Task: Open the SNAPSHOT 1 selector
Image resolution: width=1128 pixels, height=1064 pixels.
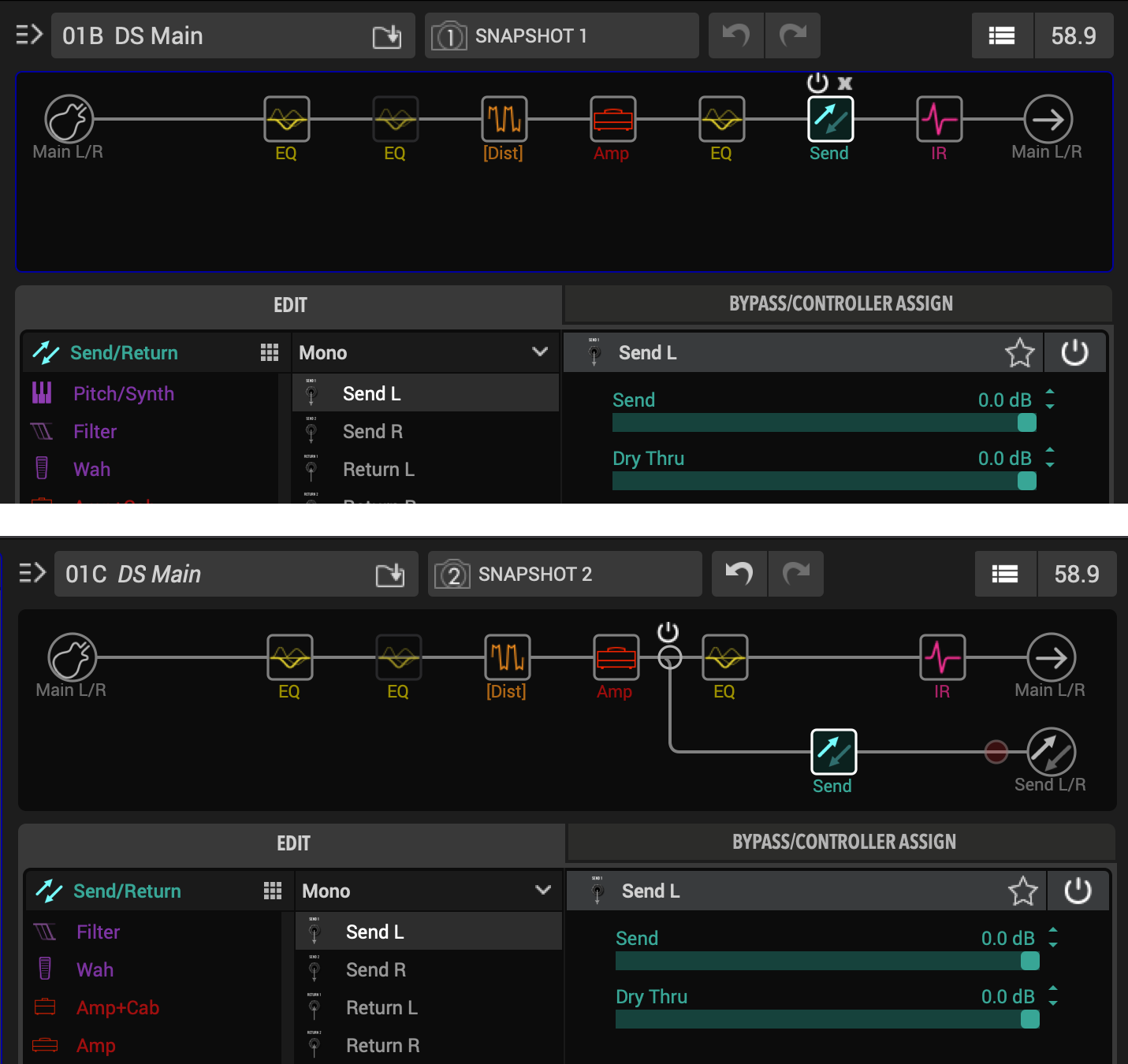Action: pyautogui.click(x=562, y=35)
